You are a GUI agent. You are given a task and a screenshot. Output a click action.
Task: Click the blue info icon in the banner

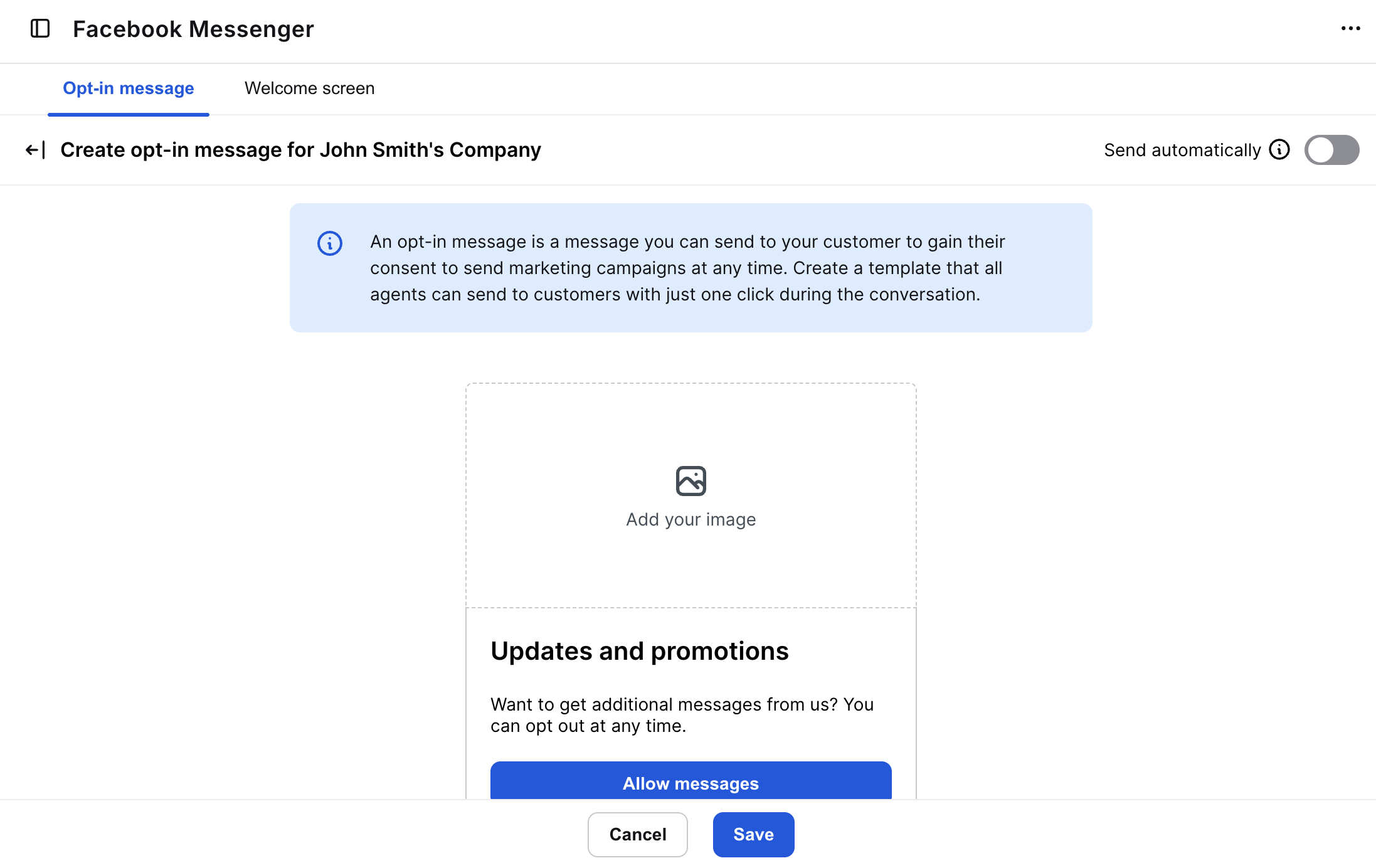330,243
